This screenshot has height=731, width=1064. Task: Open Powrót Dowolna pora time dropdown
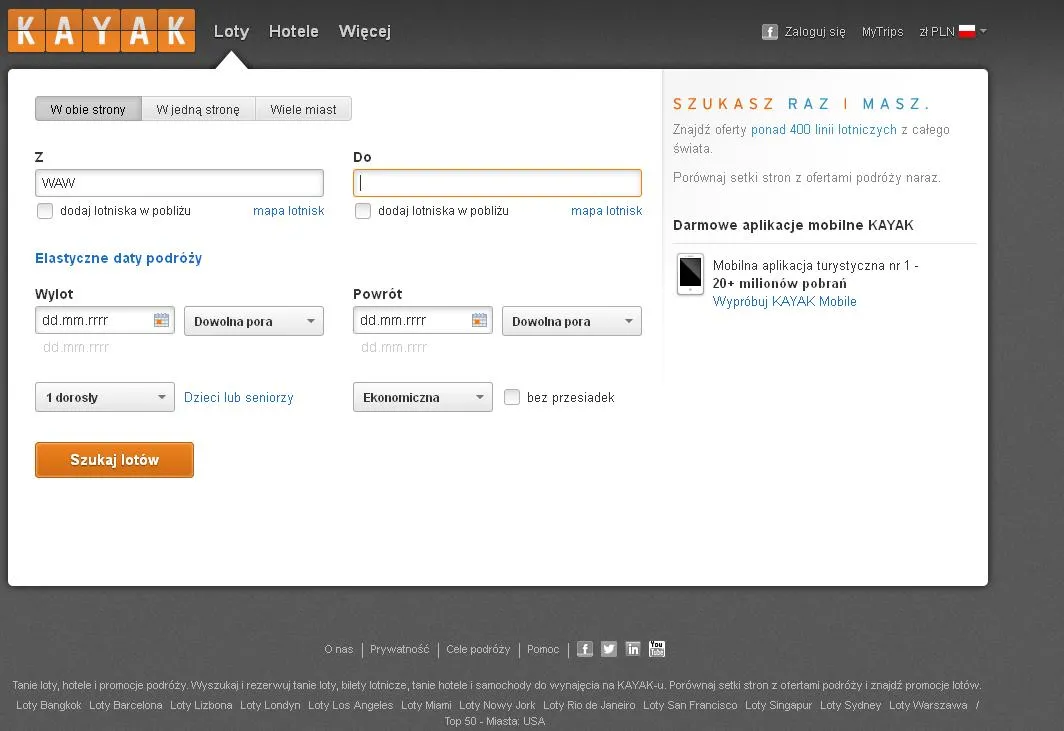(x=571, y=321)
